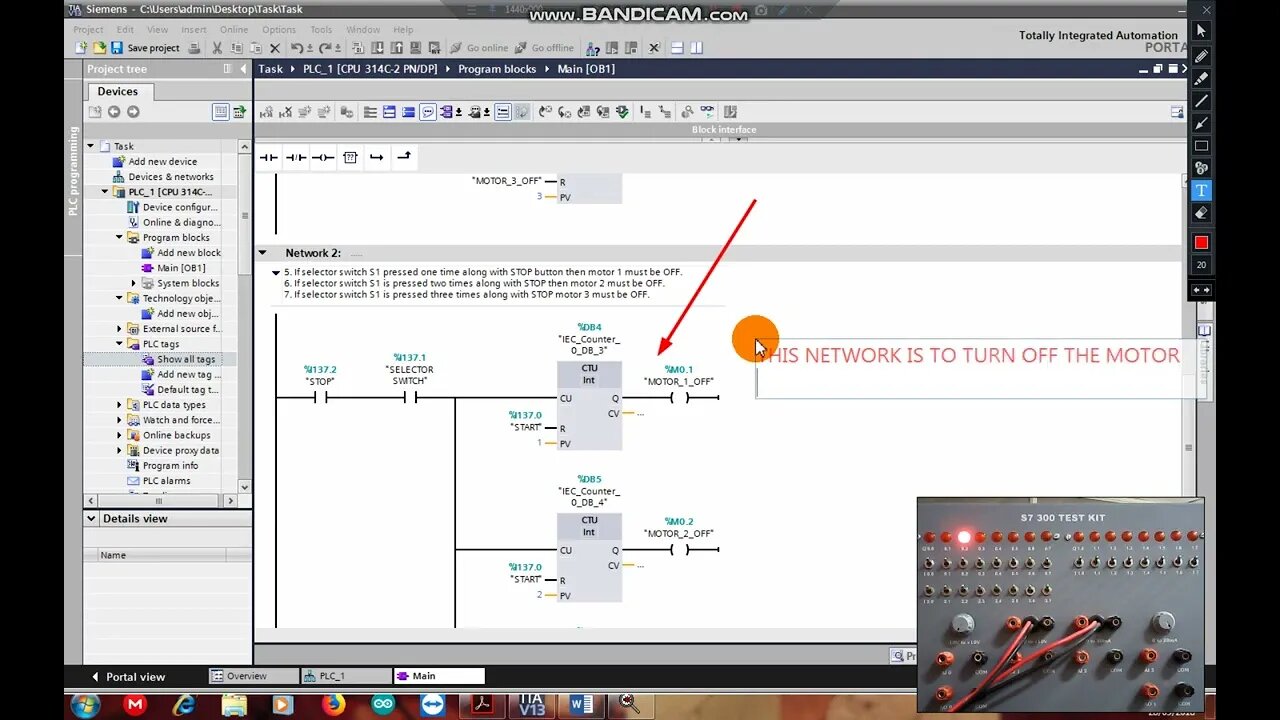1280x720 pixels.
Task: Click the "MOTOR_2_OFF" coil
Action: click(x=680, y=550)
